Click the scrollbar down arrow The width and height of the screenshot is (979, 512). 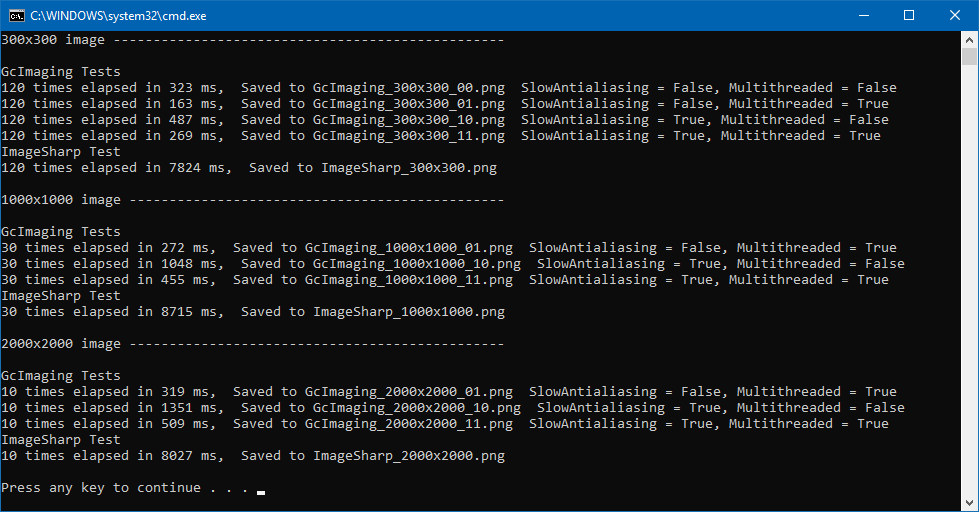pyautogui.click(x=969, y=503)
